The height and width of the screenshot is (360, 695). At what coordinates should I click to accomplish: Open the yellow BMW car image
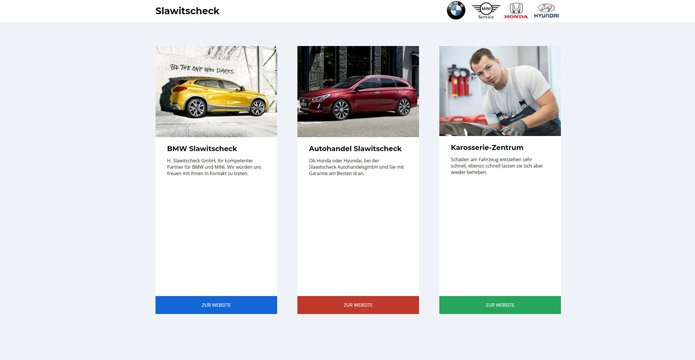(x=216, y=91)
